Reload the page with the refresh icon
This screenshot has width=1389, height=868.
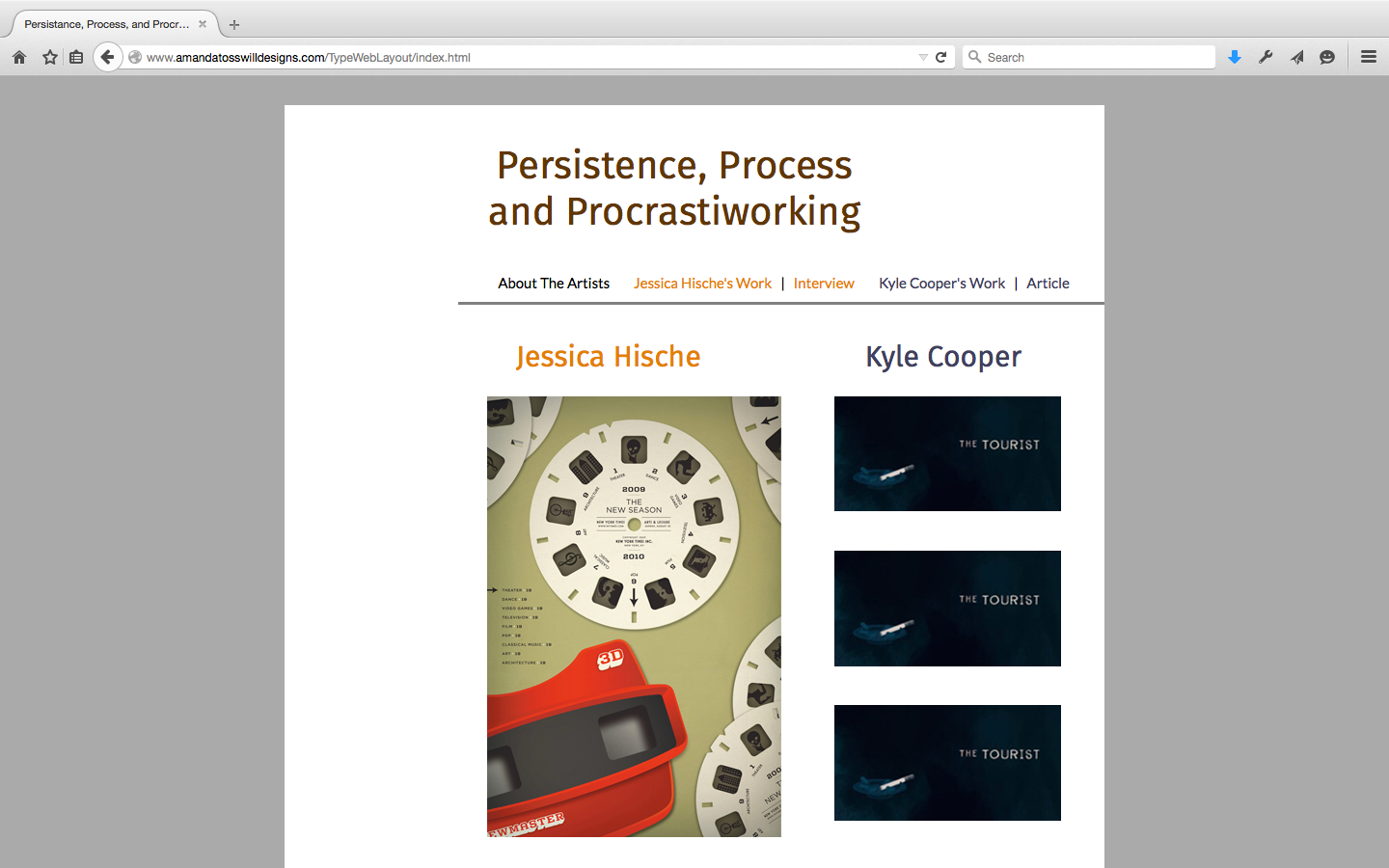(941, 57)
